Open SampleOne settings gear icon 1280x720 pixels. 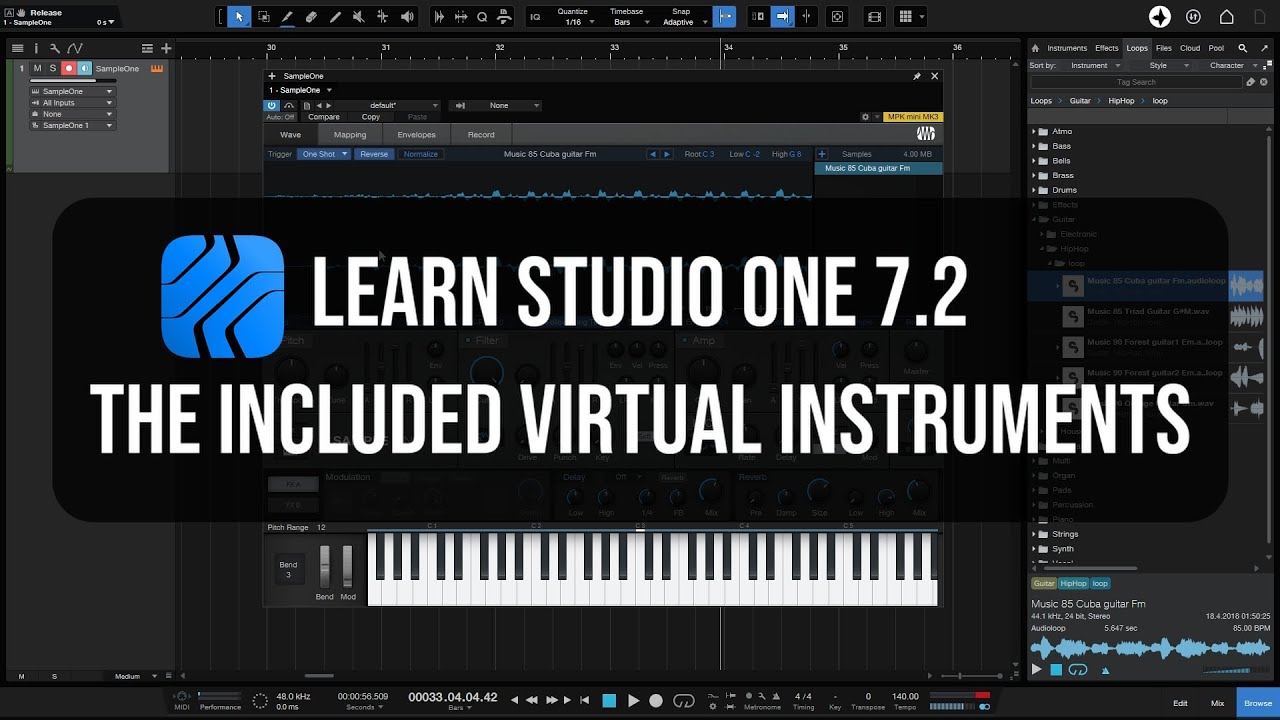click(865, 117)
